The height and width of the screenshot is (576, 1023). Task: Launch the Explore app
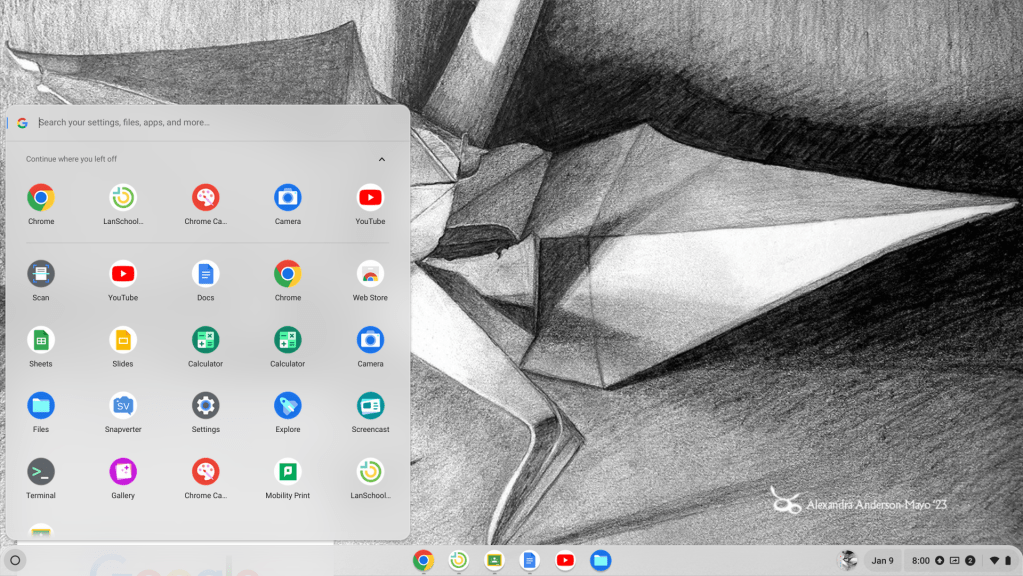coord(288,406)
